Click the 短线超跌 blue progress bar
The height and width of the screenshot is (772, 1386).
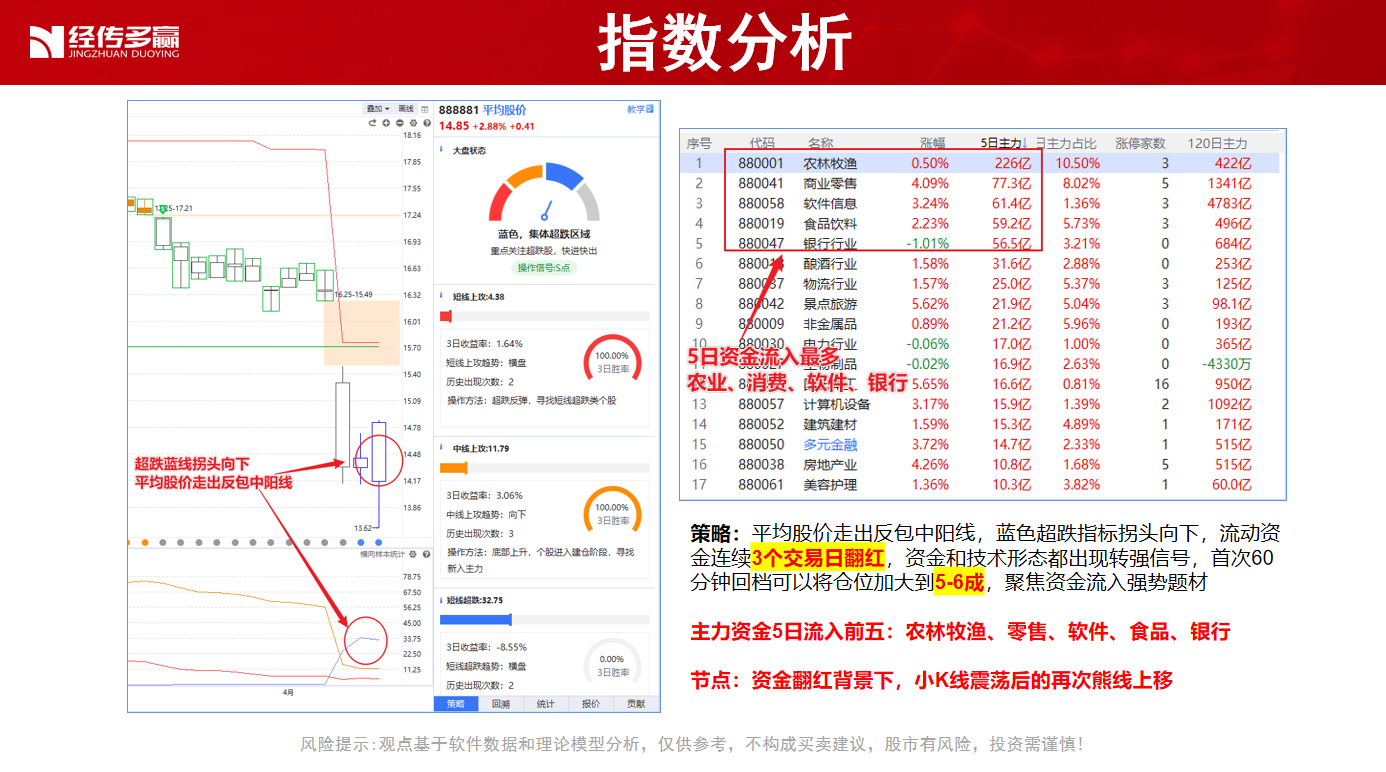pos(476,620)
